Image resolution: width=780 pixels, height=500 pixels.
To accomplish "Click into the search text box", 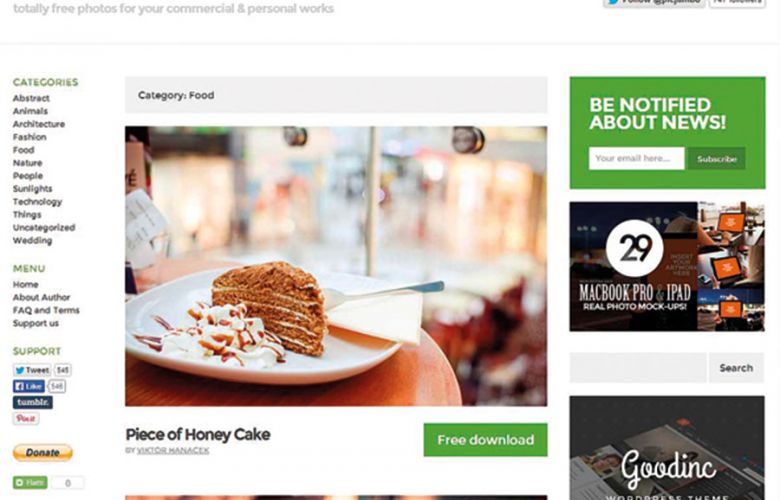I will coord(638,368).
